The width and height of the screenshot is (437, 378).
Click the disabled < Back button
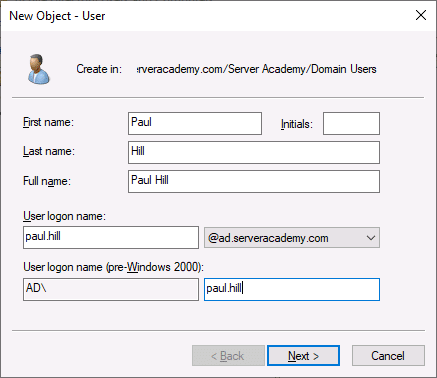tap(228, 356)
